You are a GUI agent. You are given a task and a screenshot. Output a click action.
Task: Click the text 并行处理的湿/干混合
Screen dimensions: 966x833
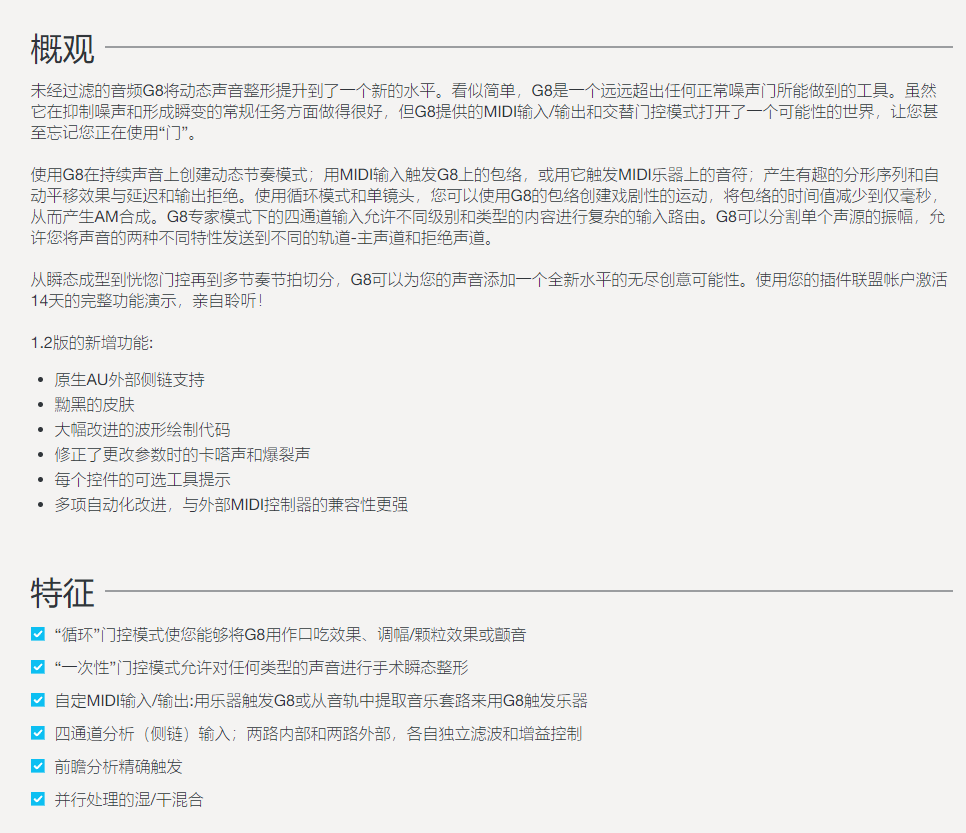[x=129, y=800]
